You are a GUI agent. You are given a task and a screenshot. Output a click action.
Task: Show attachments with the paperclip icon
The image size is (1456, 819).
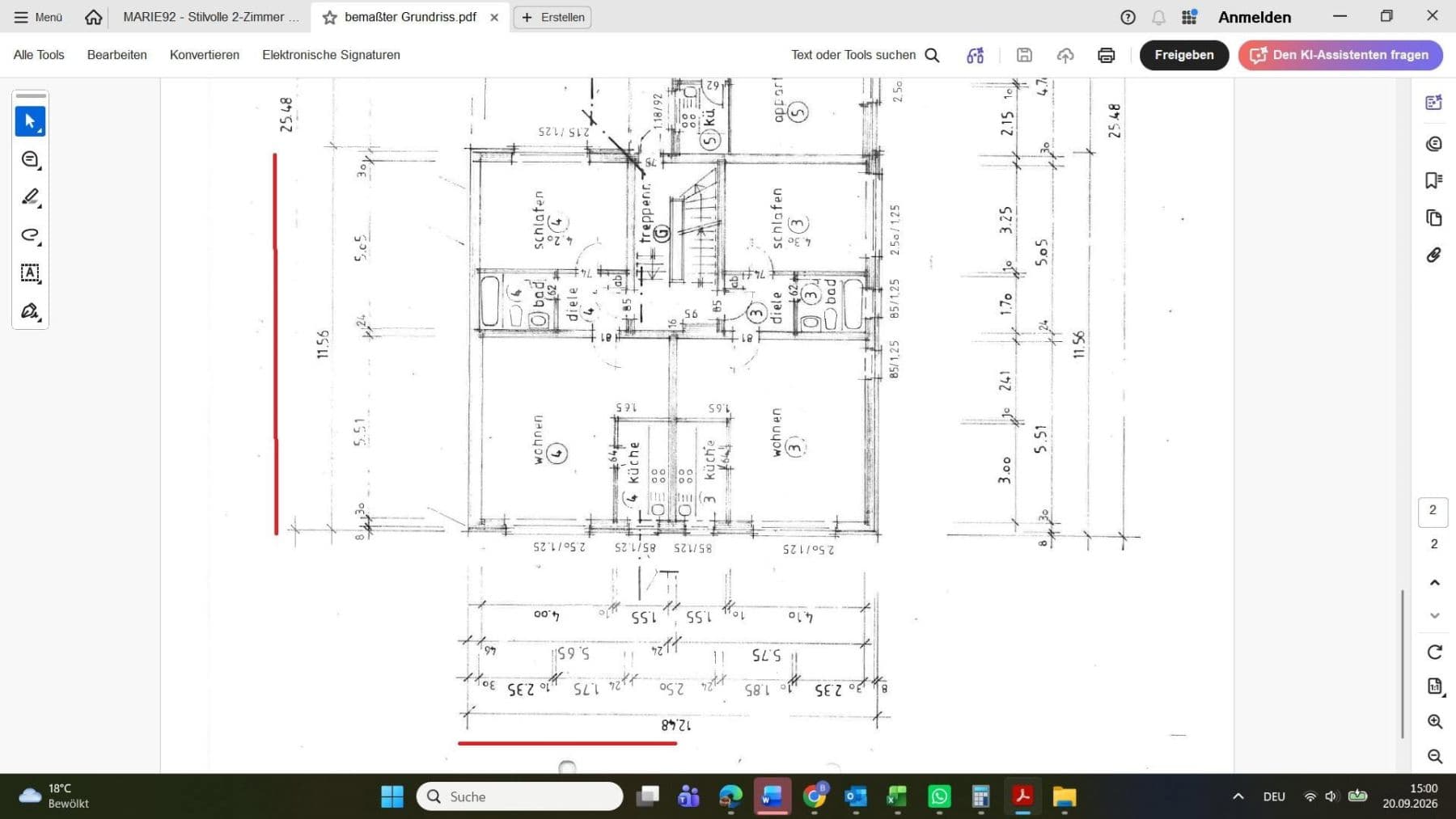coord(1433,255)
